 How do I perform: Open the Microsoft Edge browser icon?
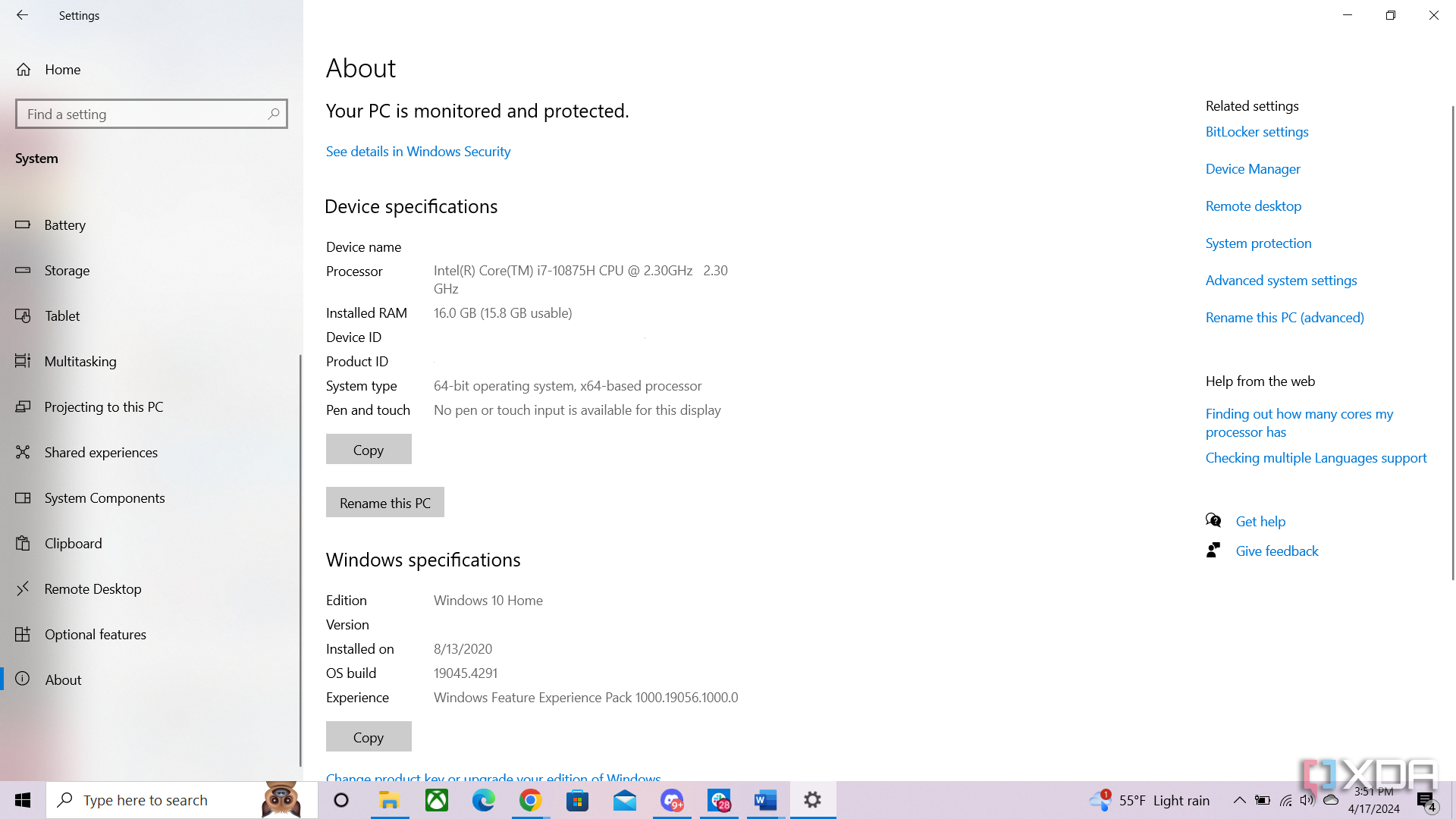click(x=483, y=800)
